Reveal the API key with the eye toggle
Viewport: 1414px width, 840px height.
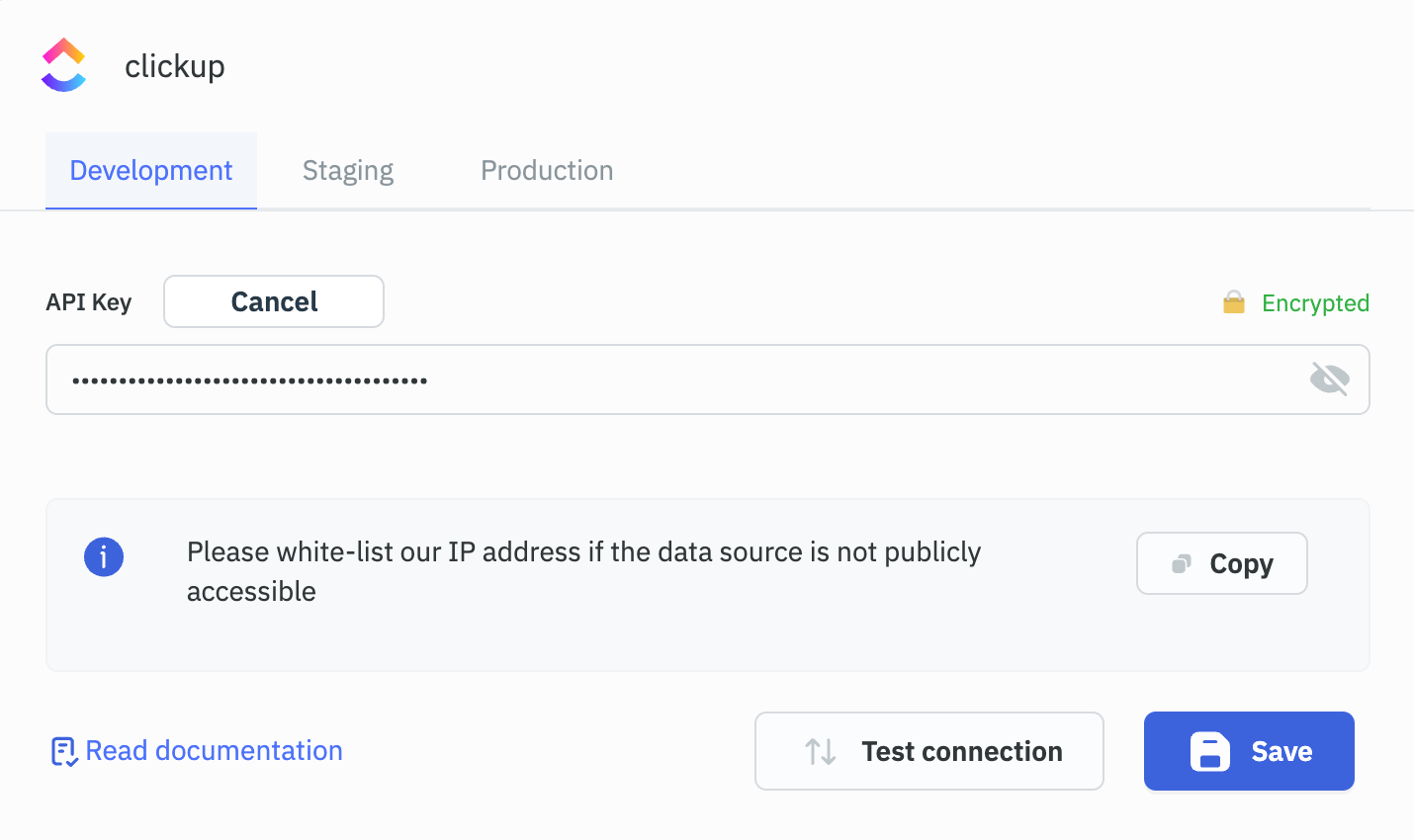click(1329, 378)
